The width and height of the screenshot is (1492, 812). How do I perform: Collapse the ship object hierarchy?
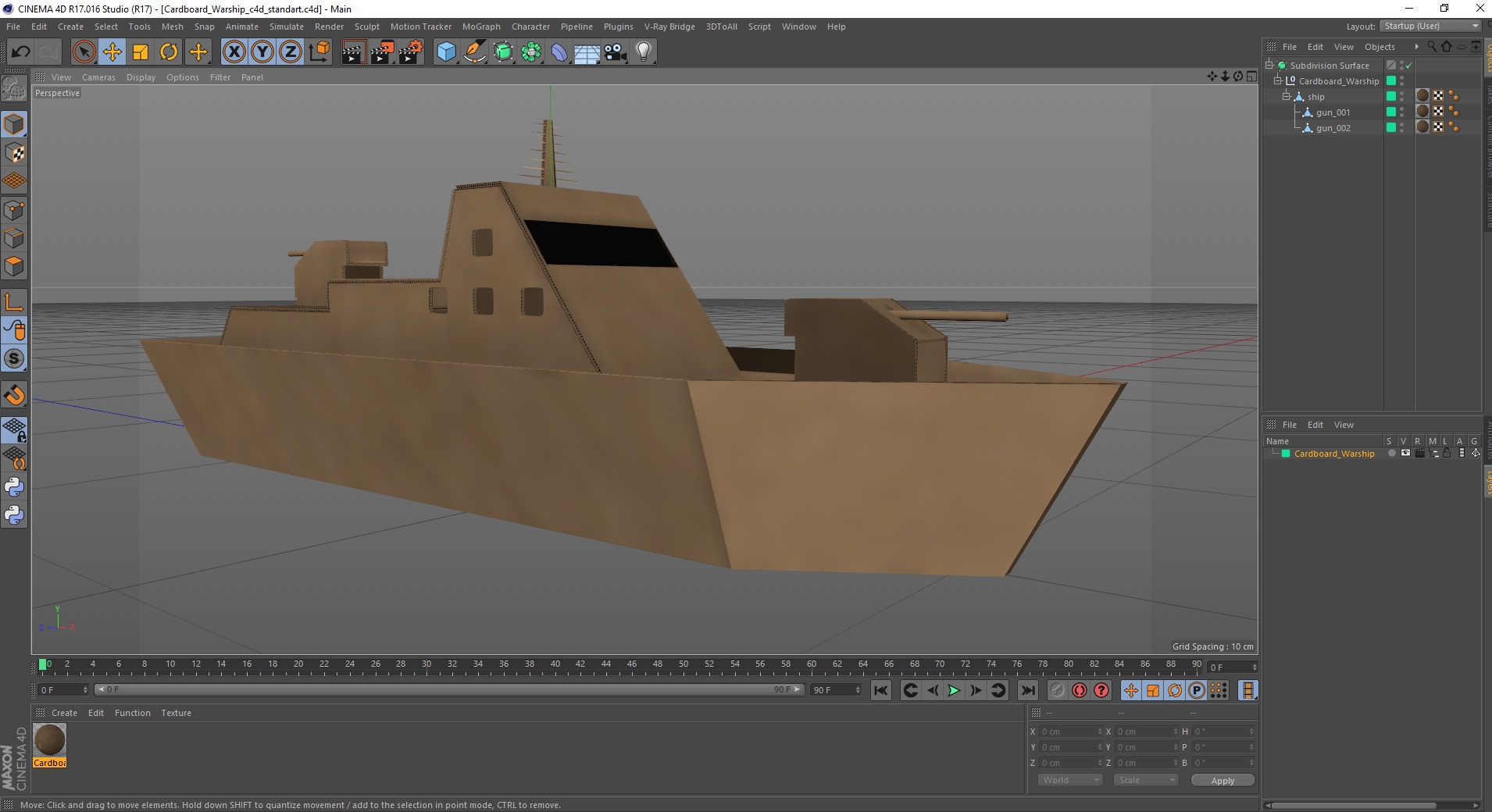point(1287,96)
